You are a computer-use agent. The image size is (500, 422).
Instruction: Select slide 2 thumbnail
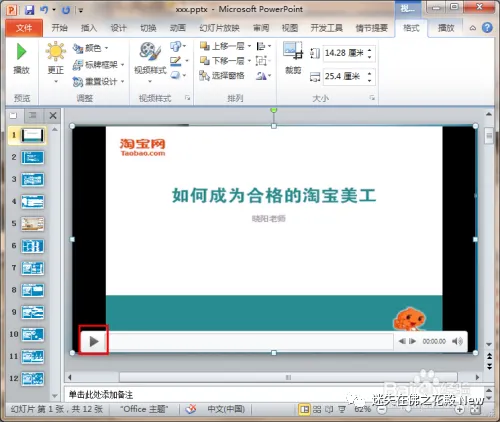tap(32, 158)
